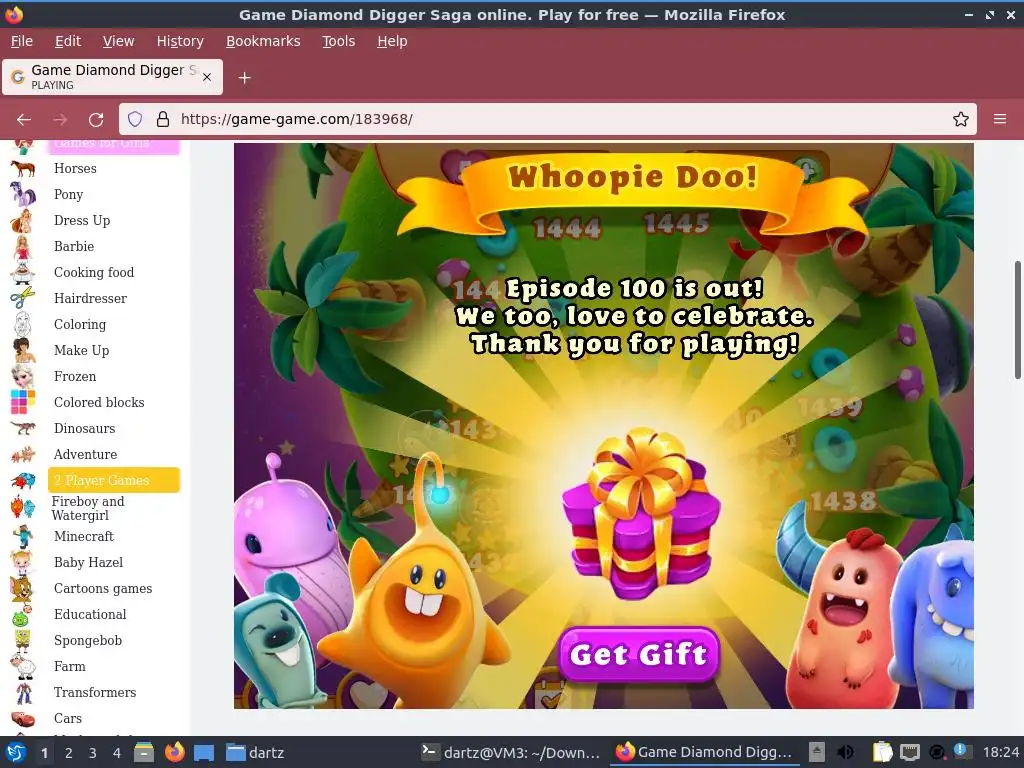Open the Educational category
This screenshot has width=1024, height=768.
(90, 615)
